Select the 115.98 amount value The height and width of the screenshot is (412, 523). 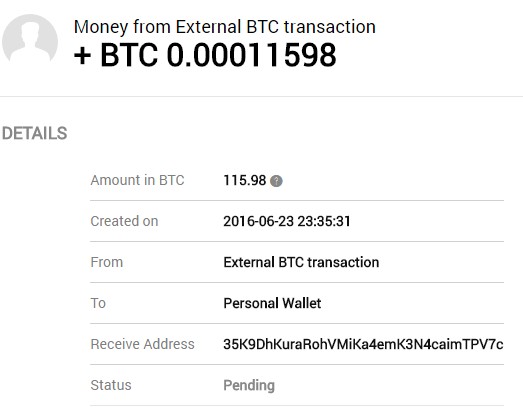(x=244, y=180)
